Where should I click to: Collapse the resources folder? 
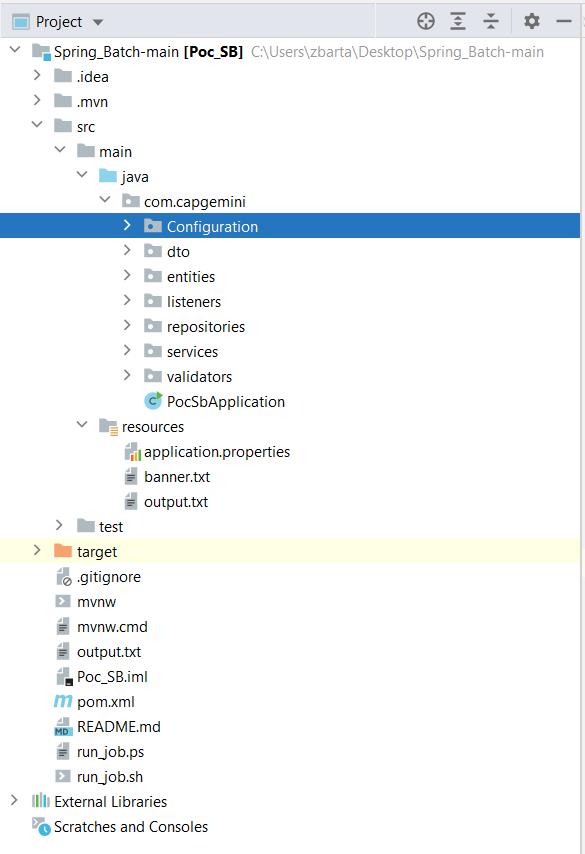coord(82,424)
